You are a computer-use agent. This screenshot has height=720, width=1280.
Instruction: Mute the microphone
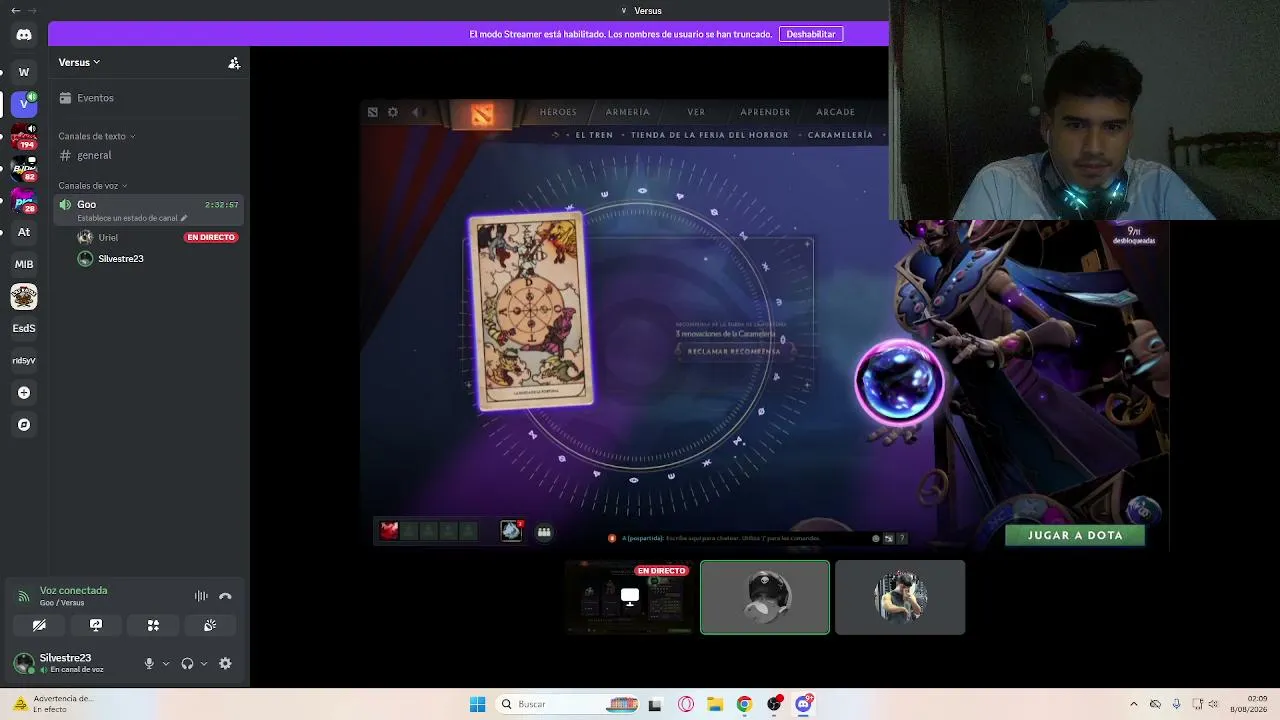(149, 663)
